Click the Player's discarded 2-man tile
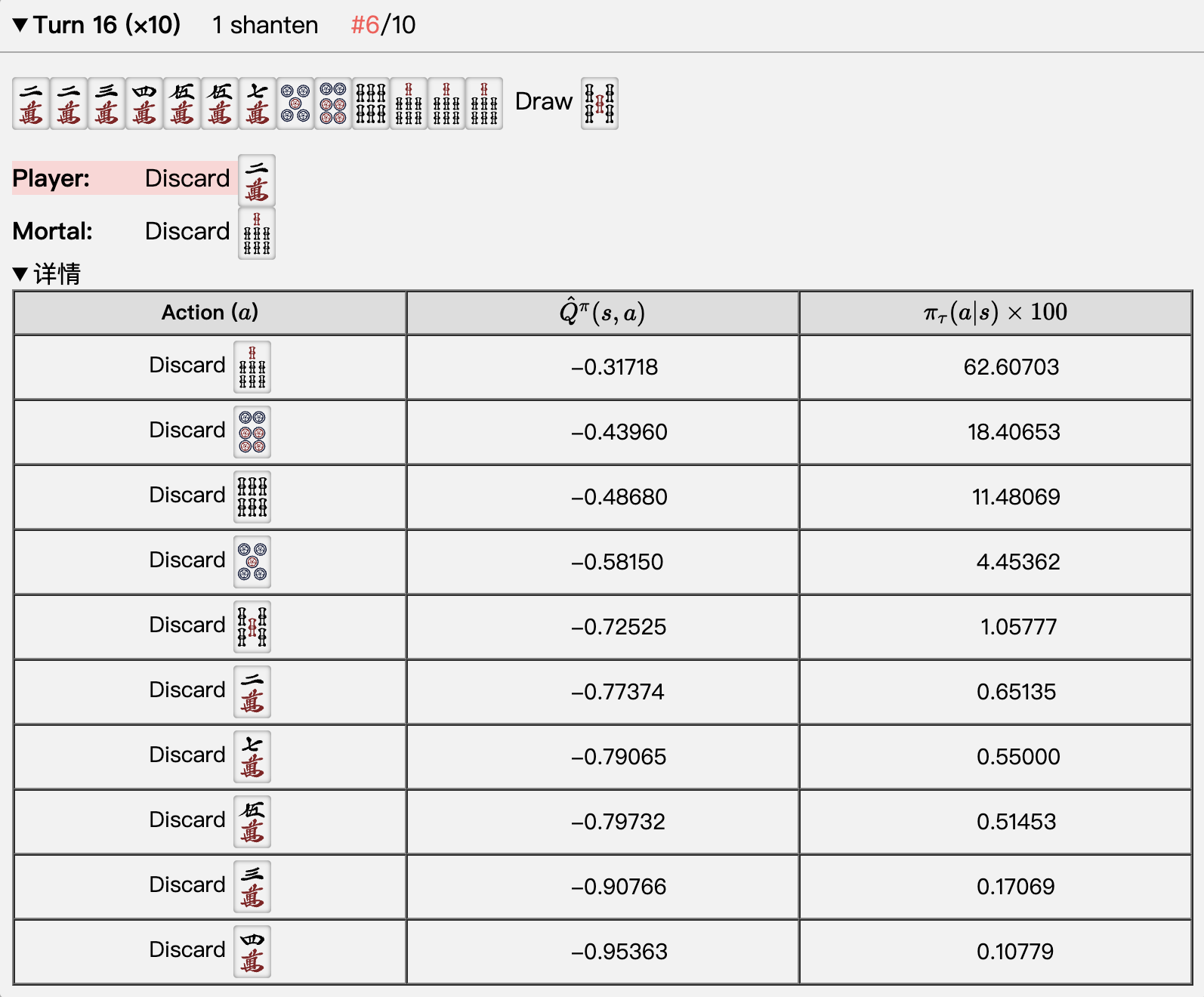This screenshot has height=997, width=1204. pyautogui.click(x=257, y=181)
